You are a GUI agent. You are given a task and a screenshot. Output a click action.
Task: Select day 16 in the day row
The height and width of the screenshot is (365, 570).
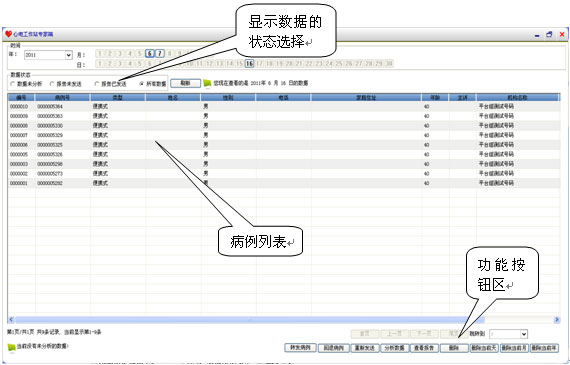[249, 64]
